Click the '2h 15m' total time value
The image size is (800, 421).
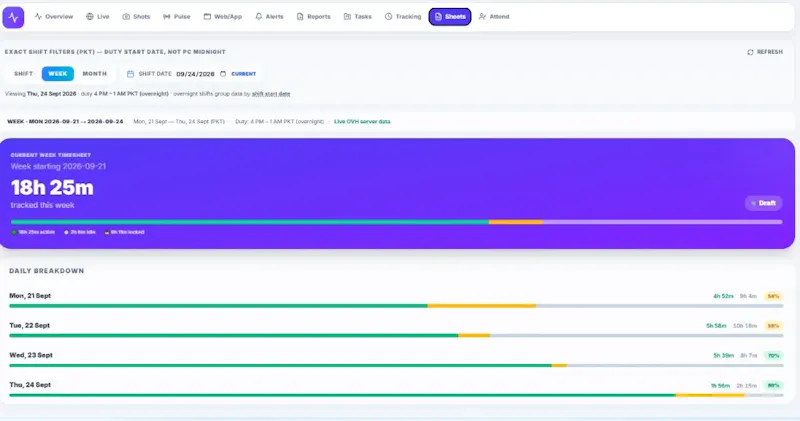746,386
